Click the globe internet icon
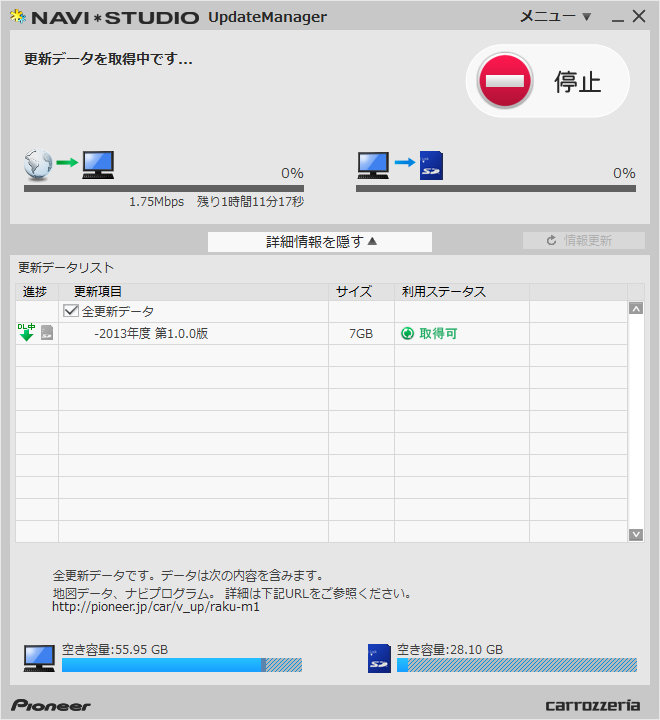 pyautogui.click(x=38, y=165)
